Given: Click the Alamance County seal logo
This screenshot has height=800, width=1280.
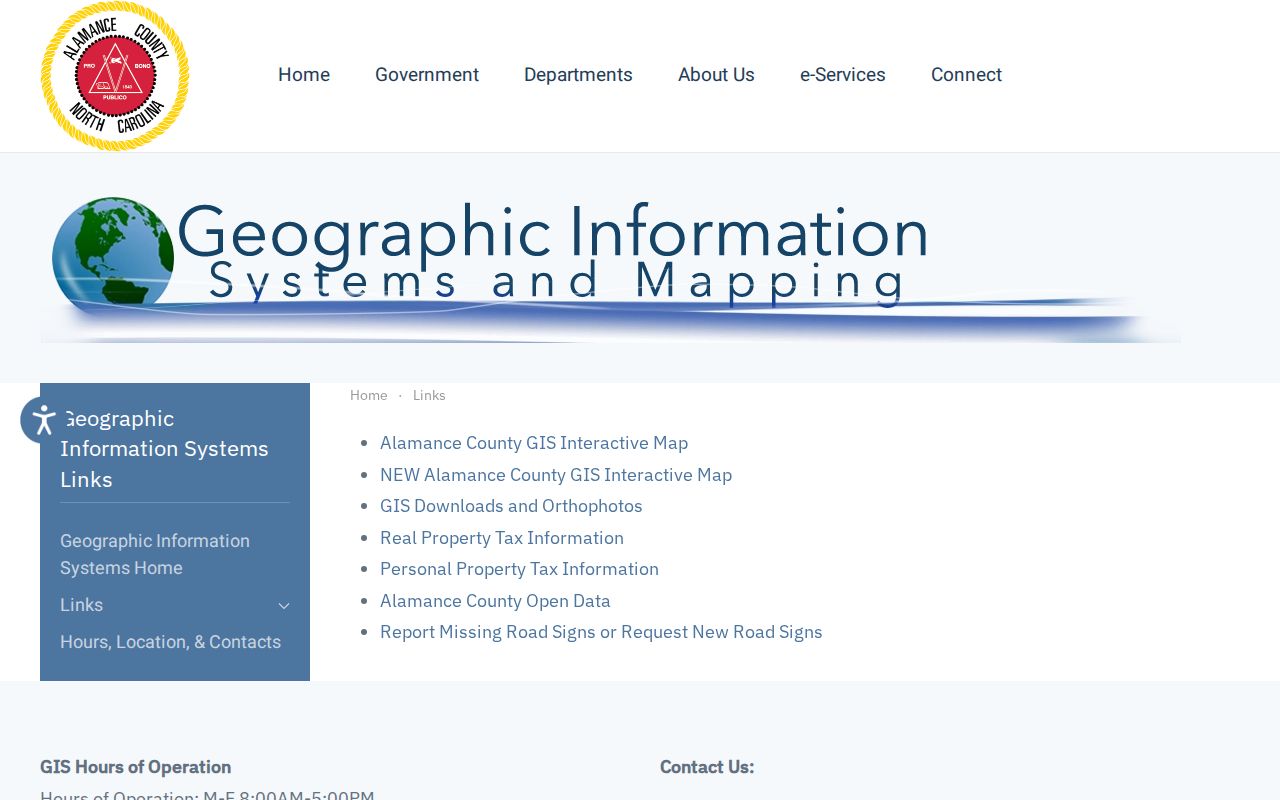Looking at the screenshot, I should coord(115,76).
